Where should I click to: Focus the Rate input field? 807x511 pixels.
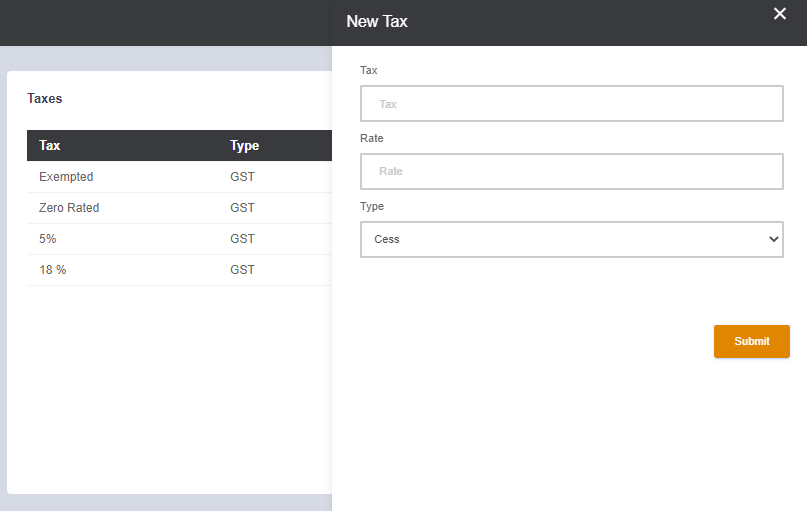pyautogui.click(x=572, y=171)
